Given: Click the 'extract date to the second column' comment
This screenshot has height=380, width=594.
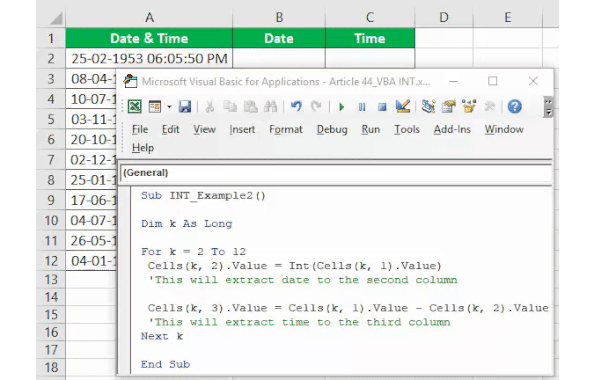Looking at the screenshot, I should tap(303, 280).
